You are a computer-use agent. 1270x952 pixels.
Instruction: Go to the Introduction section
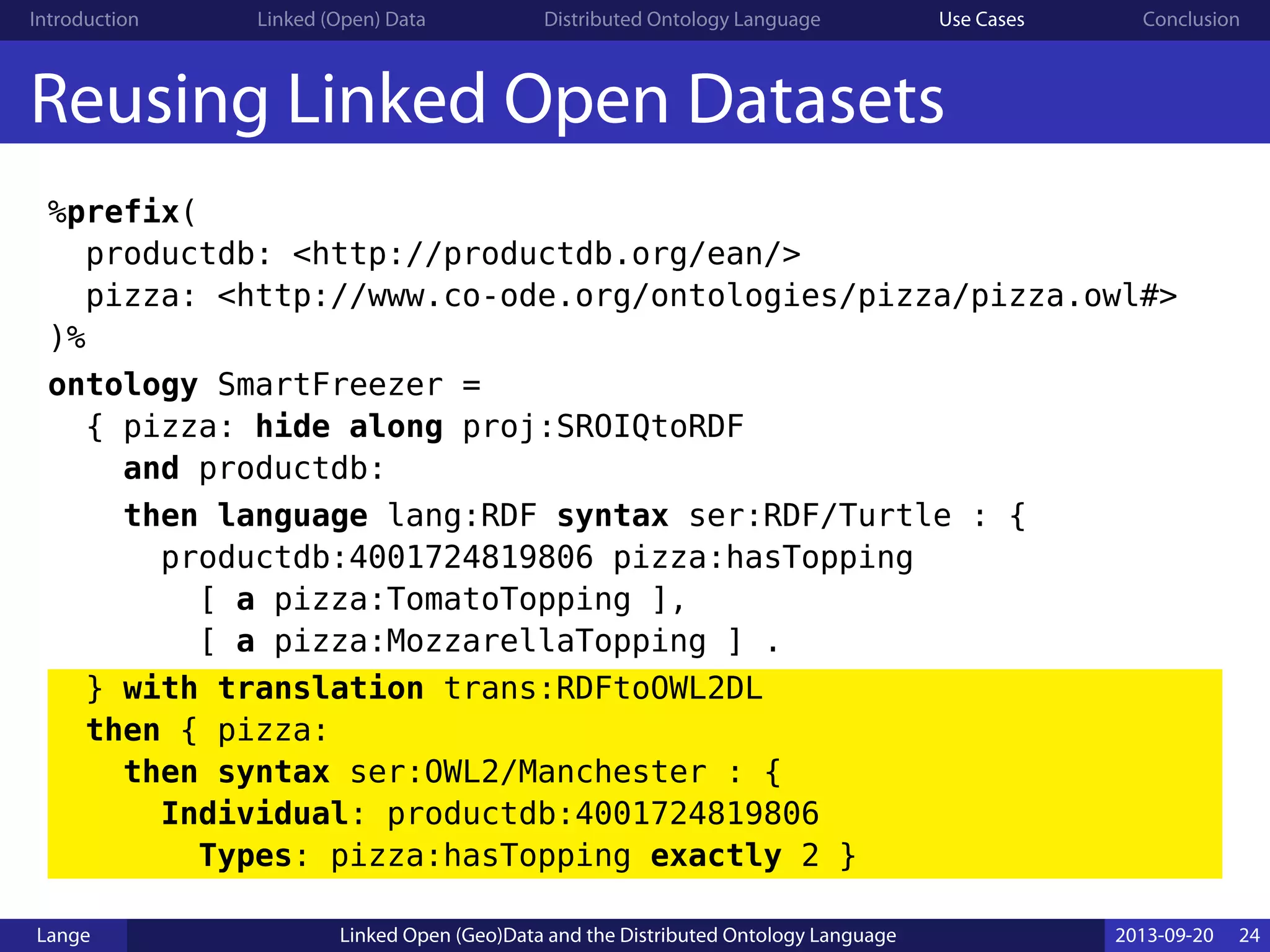(x=84, y=19)
